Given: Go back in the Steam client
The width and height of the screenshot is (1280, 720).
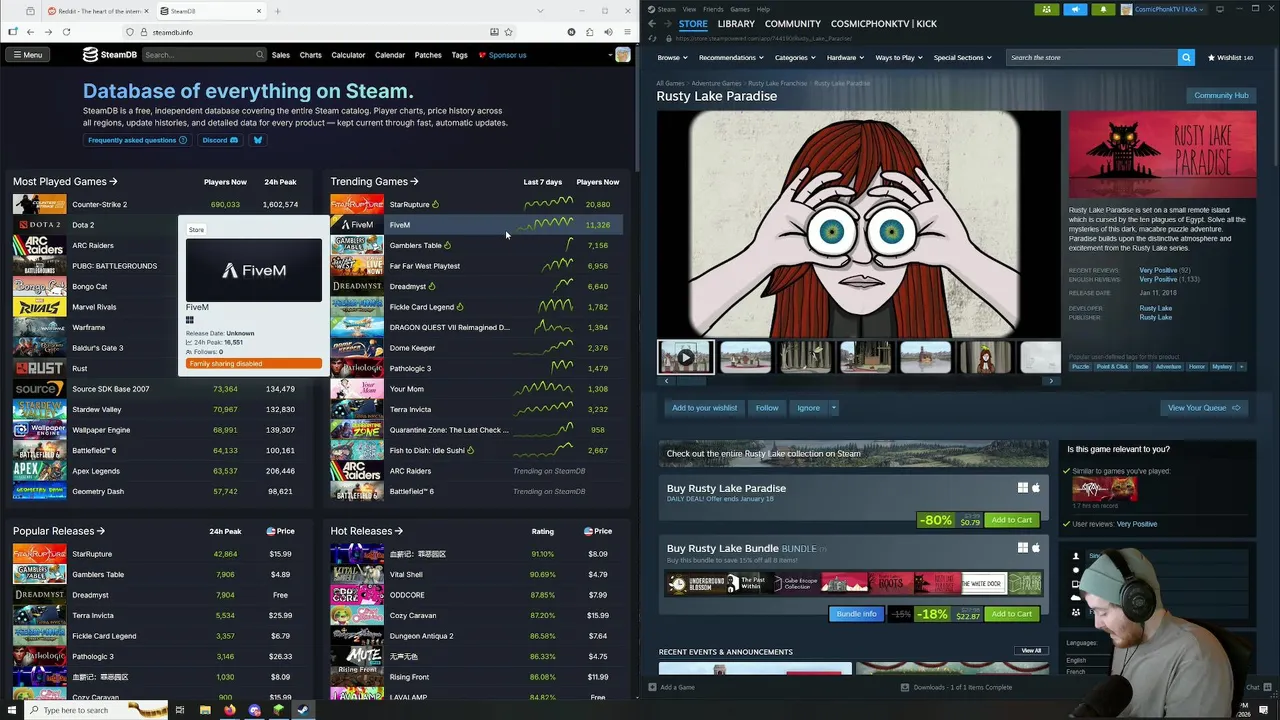Looking at the screenshot, I should (x=652, y=24).
